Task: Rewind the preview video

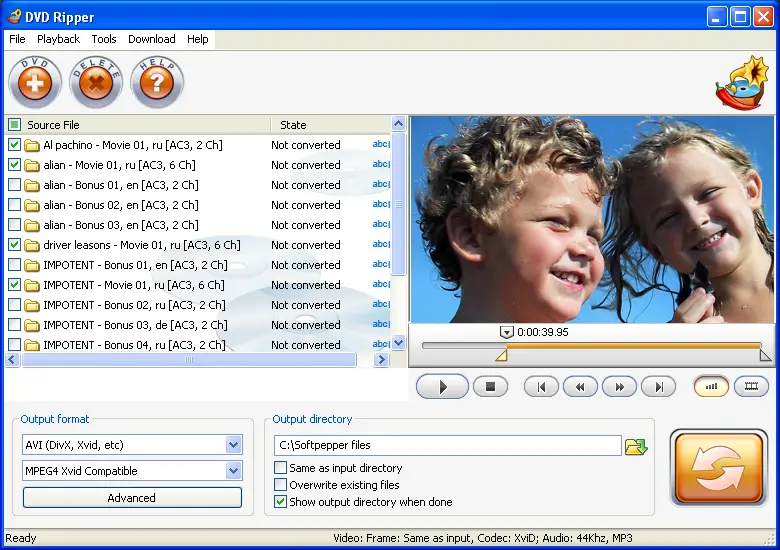Action: (x=580, y=386)
